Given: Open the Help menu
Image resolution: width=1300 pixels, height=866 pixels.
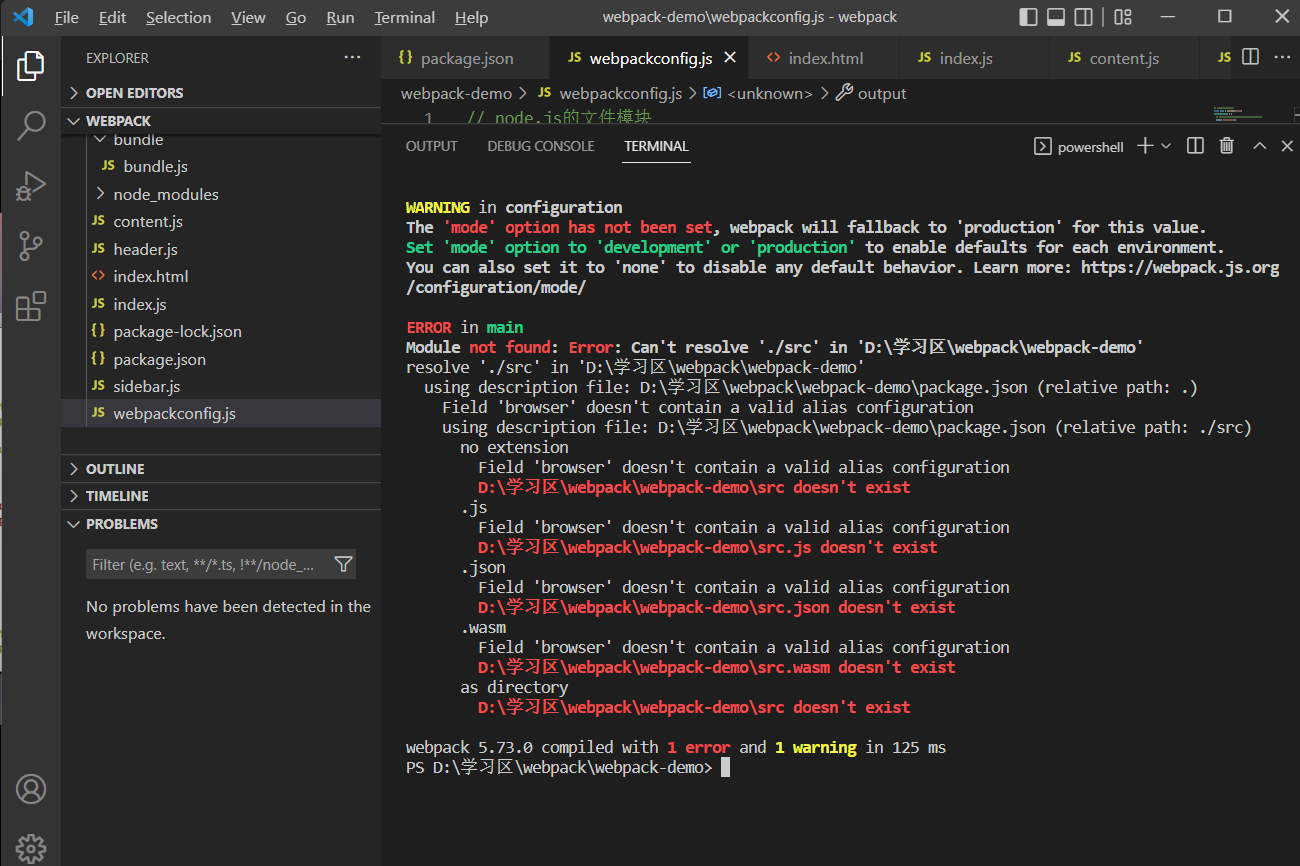Looking at the screenshot, I should (x=472, y=18).
